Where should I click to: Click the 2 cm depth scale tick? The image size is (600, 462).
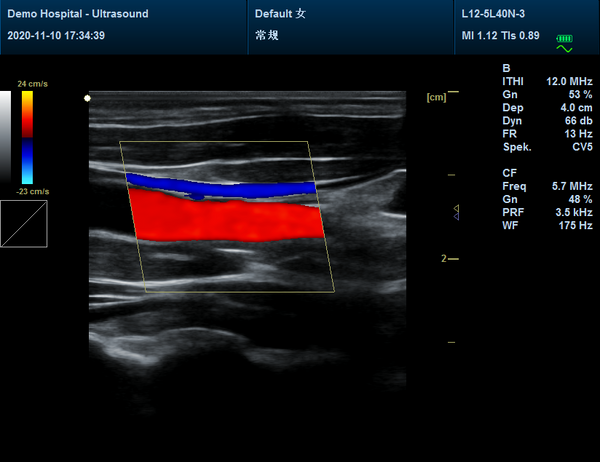tap(449, 258)
